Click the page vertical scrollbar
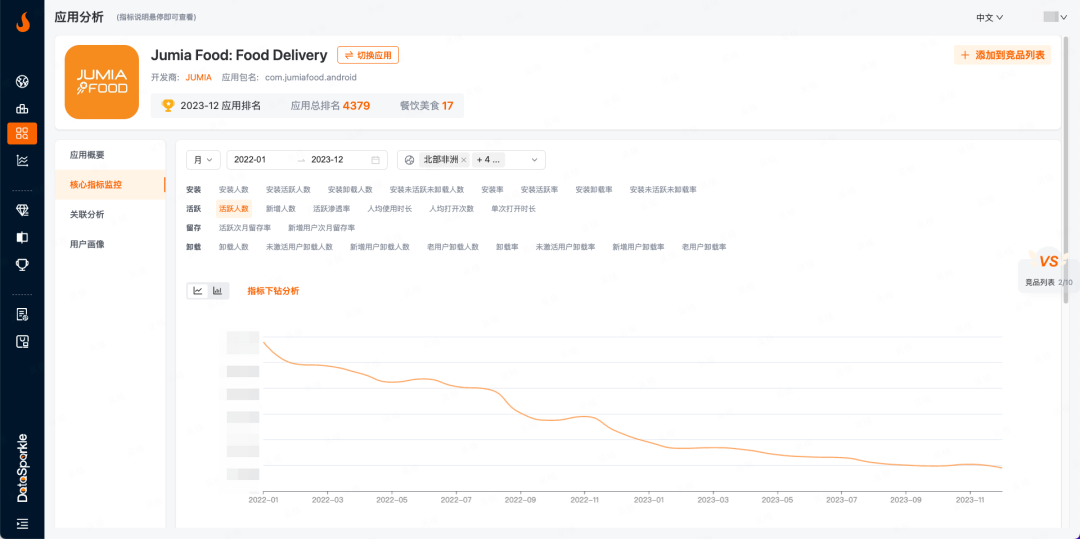The image size is (1080, 539). pos(1066,172)
